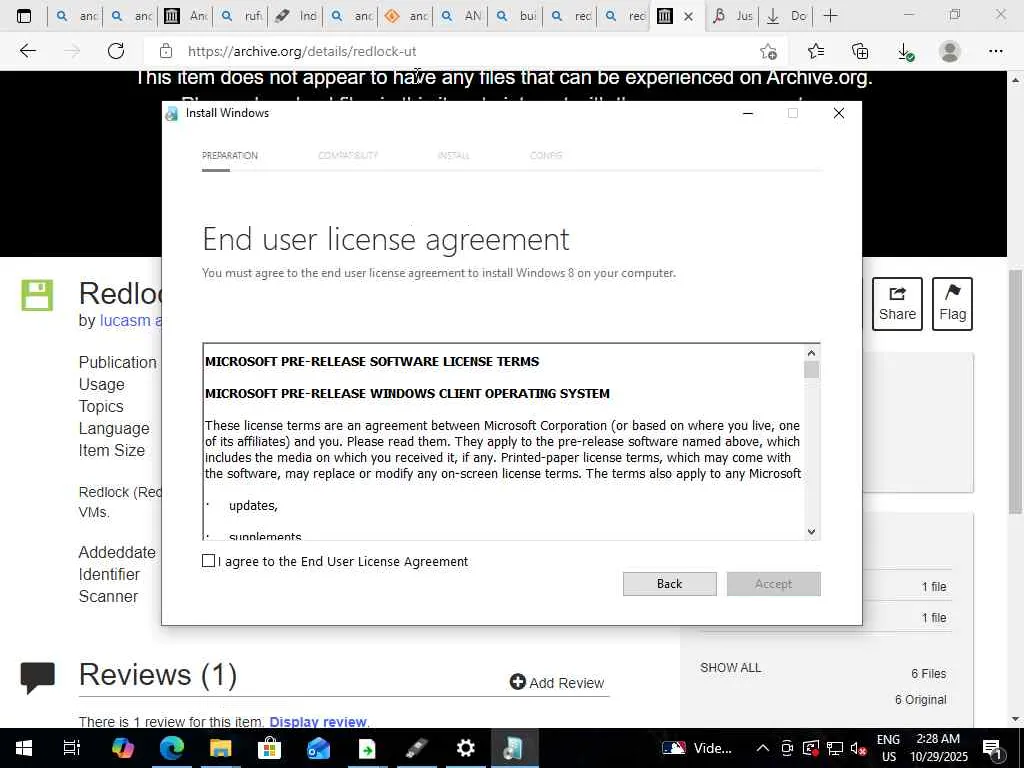Click the Install Windows title bar icon

click(172, 114)
